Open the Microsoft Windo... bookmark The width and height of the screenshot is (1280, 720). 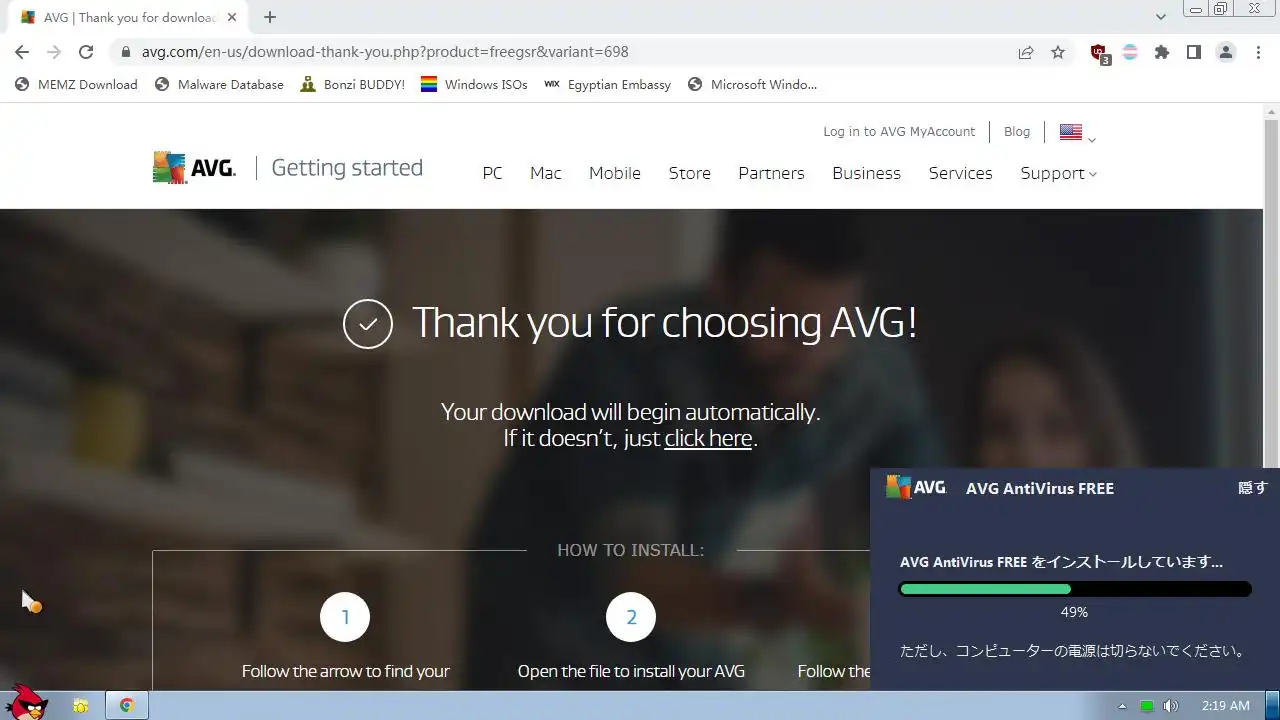[752, 84]
